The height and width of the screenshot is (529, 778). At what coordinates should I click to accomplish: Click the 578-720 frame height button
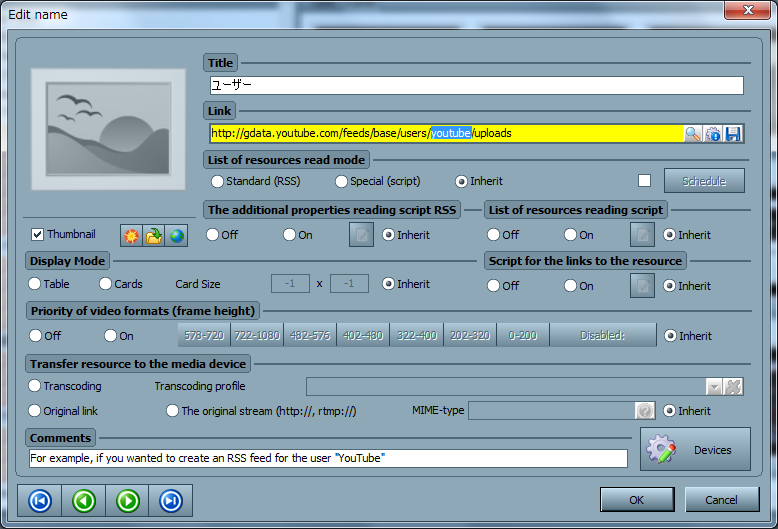[x=204, y=335]
